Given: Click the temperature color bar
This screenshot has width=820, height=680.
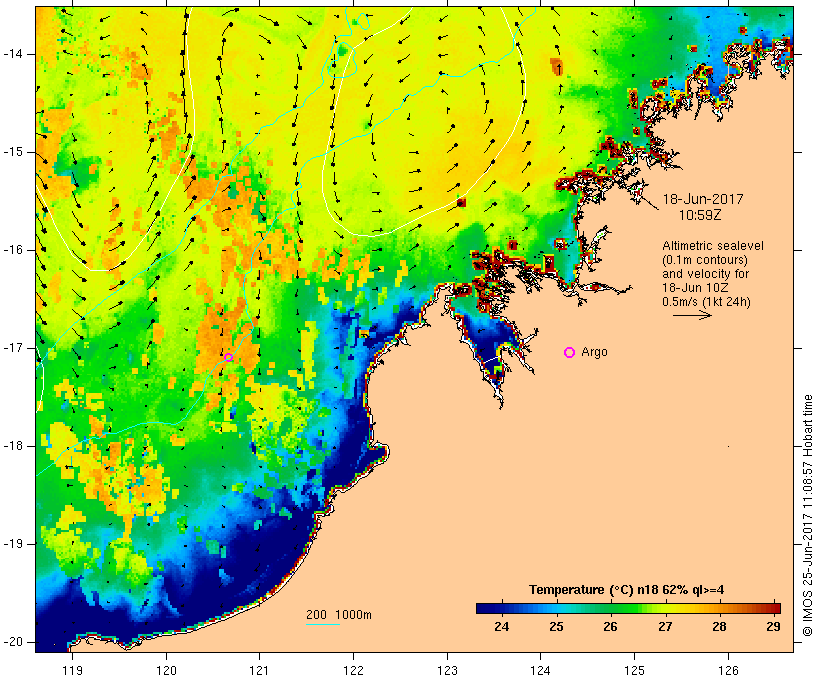Looking at the screenshot, I should click(x=628, y=608).
